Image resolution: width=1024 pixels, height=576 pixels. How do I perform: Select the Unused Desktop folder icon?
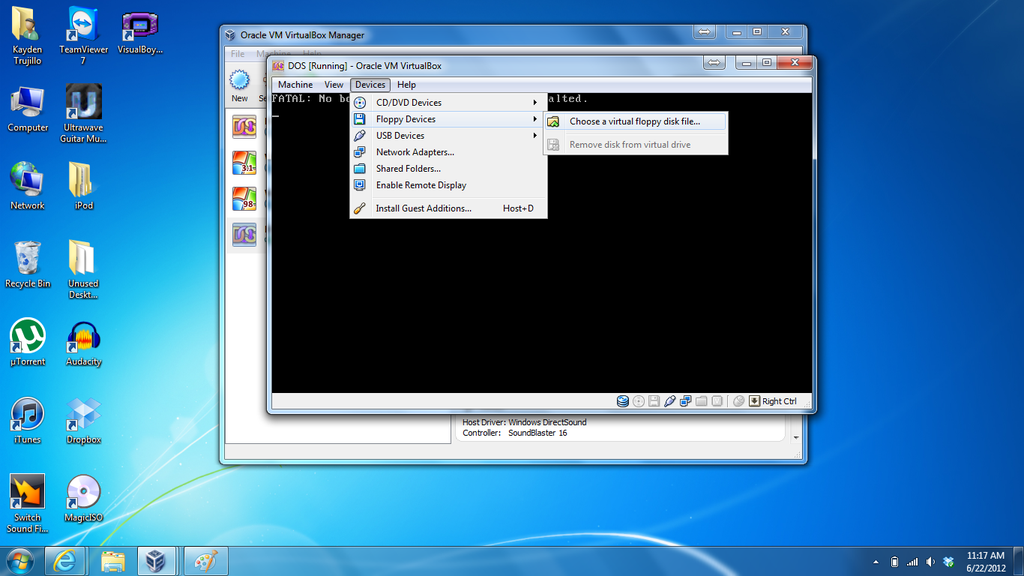point(84,270)
